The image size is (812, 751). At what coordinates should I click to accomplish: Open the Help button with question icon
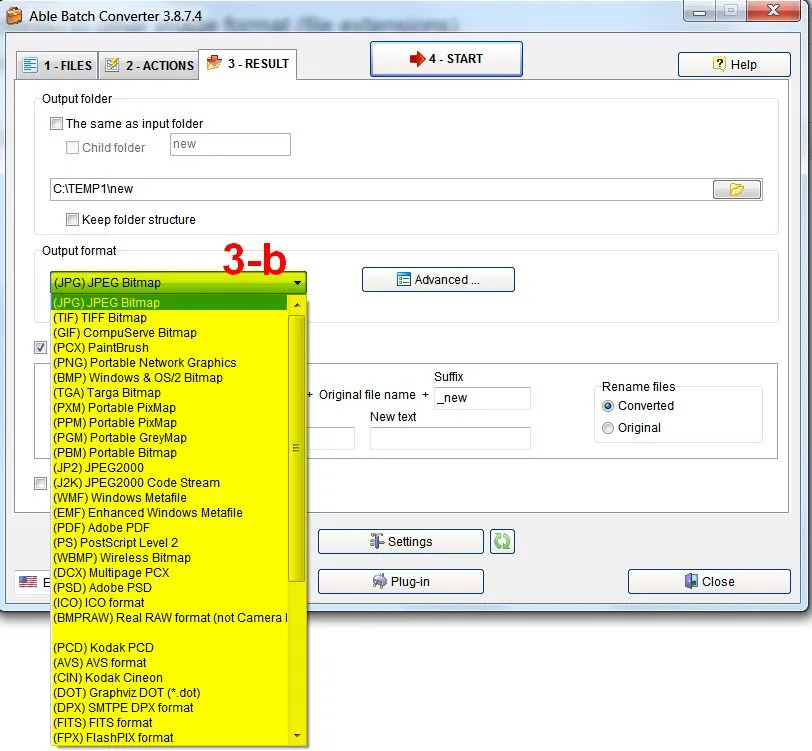(x=733, y=64)
